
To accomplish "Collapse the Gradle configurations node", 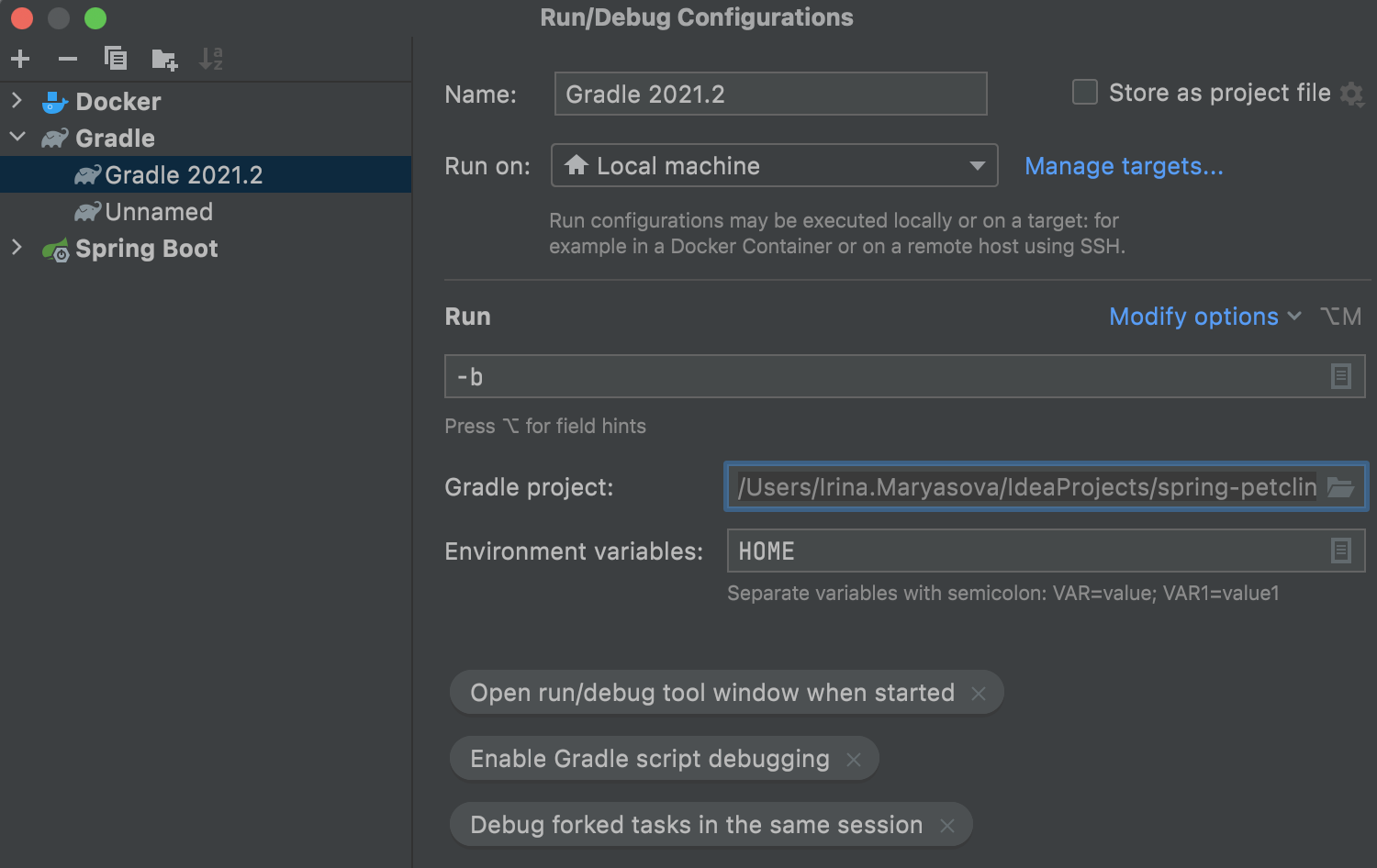I will [x=17, y=138].
